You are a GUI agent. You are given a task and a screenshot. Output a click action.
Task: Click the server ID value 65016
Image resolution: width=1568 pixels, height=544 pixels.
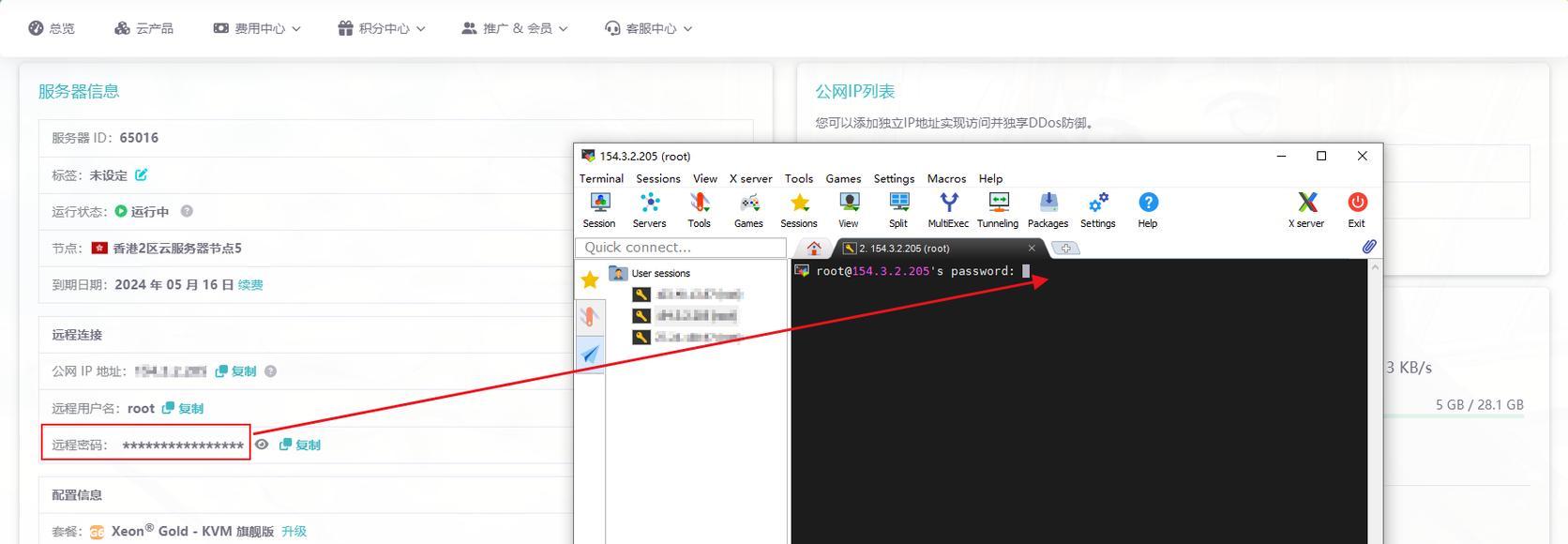coord(139,138)
